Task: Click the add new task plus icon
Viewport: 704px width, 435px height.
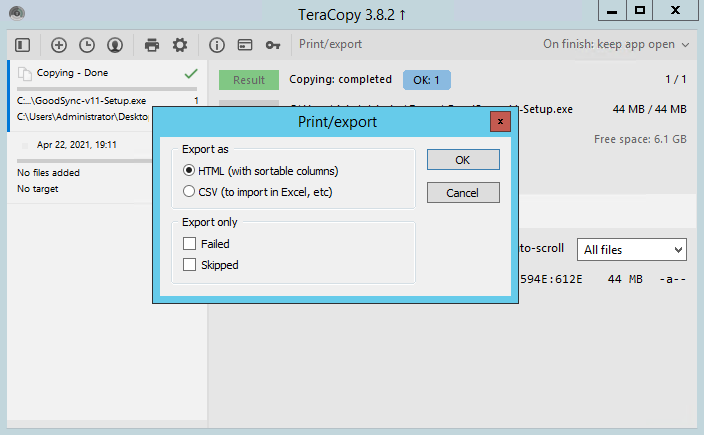Action: point(59,45)
